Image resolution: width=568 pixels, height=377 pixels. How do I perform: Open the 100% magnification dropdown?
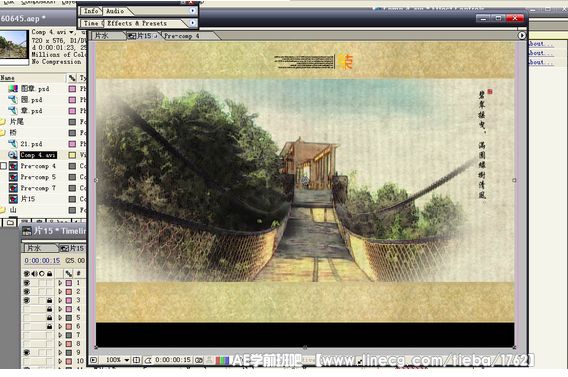(126, 360)
